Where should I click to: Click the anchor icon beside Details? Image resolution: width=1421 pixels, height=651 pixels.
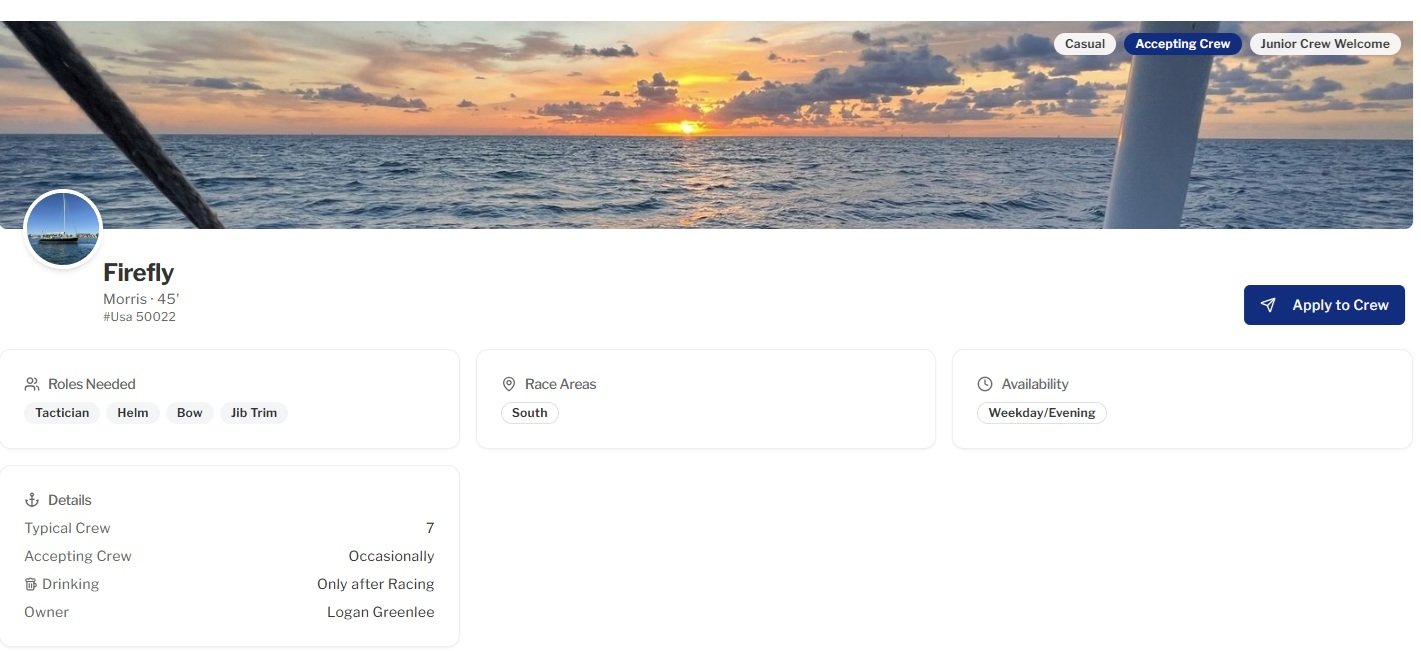pyautogui.click(x=32, y=500)
